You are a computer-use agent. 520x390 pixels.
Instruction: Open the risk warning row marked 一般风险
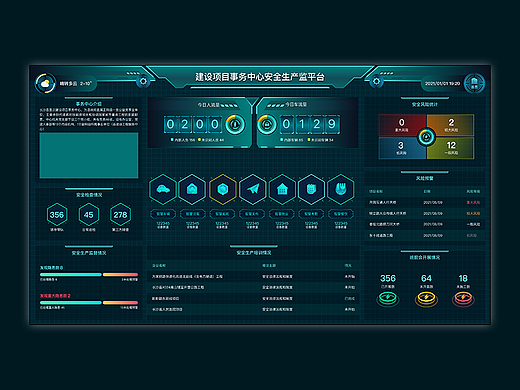point(425,224)
